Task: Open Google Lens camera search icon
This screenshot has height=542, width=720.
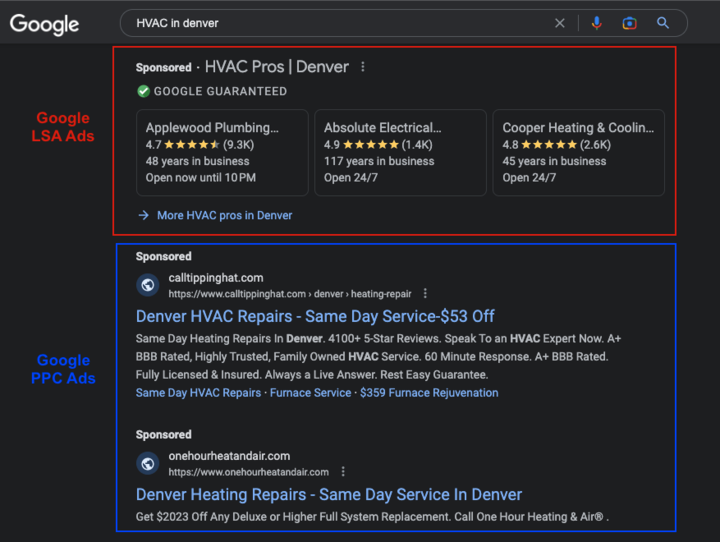Action: pyautogui.click(x=629, y=23)
